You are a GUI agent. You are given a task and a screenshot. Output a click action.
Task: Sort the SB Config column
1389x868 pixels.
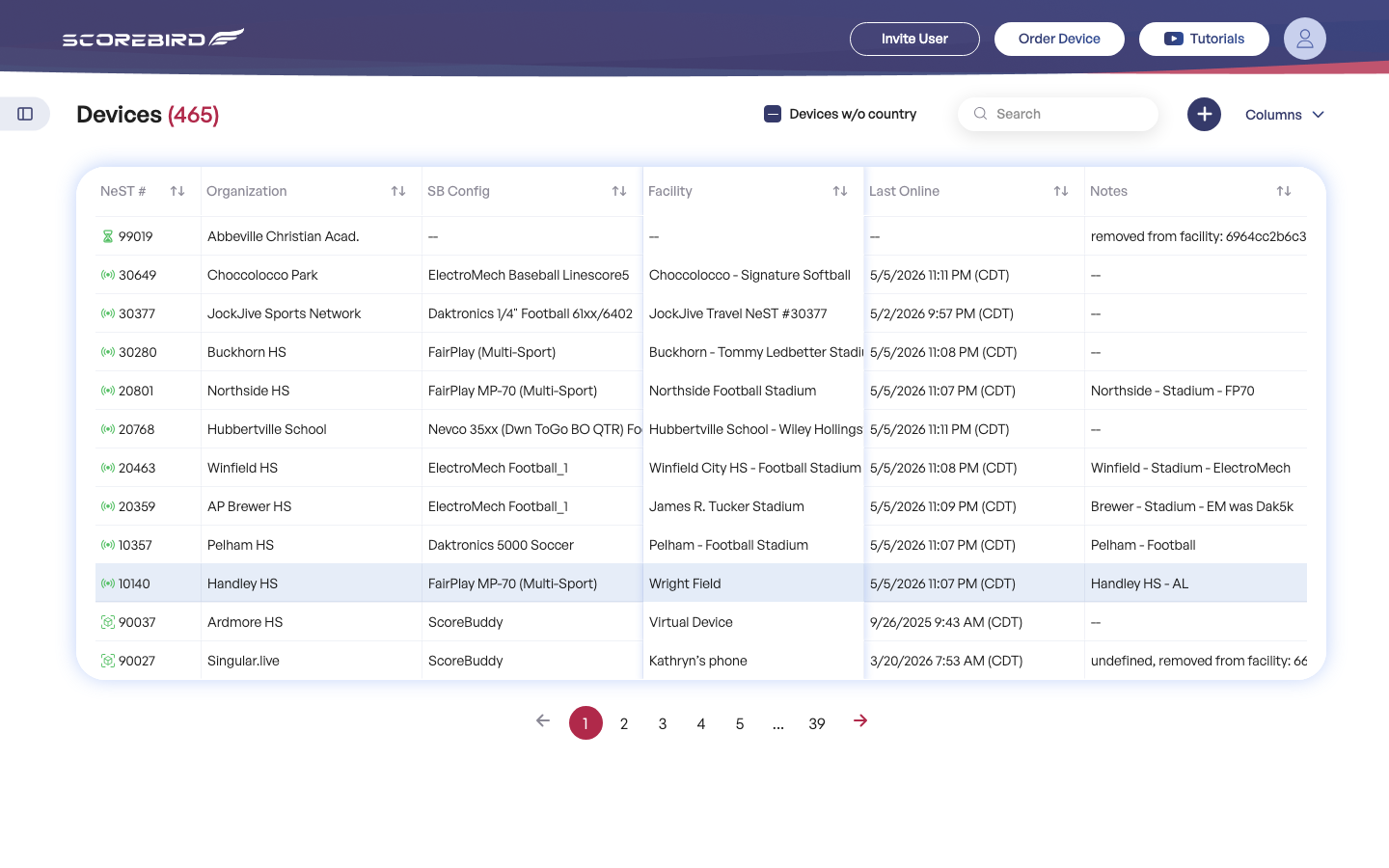pos(619,191)
